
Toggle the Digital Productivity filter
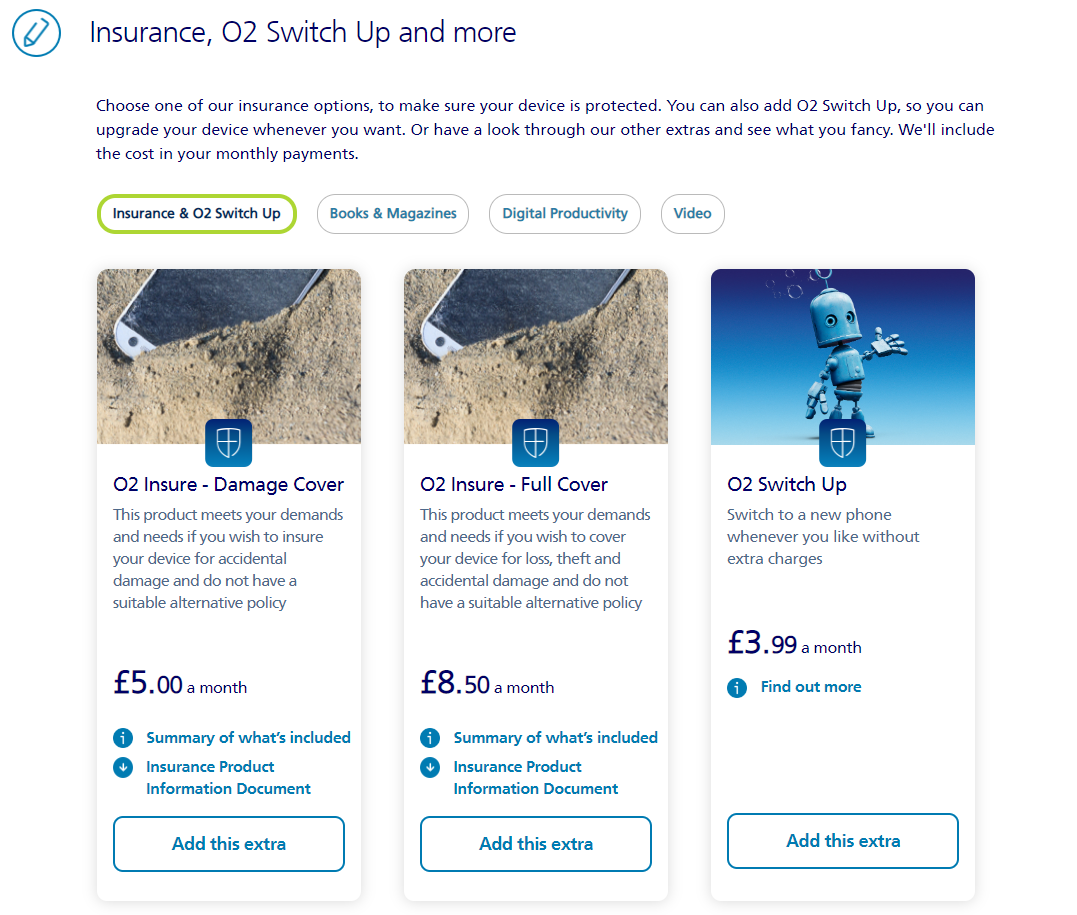[564, 214]
